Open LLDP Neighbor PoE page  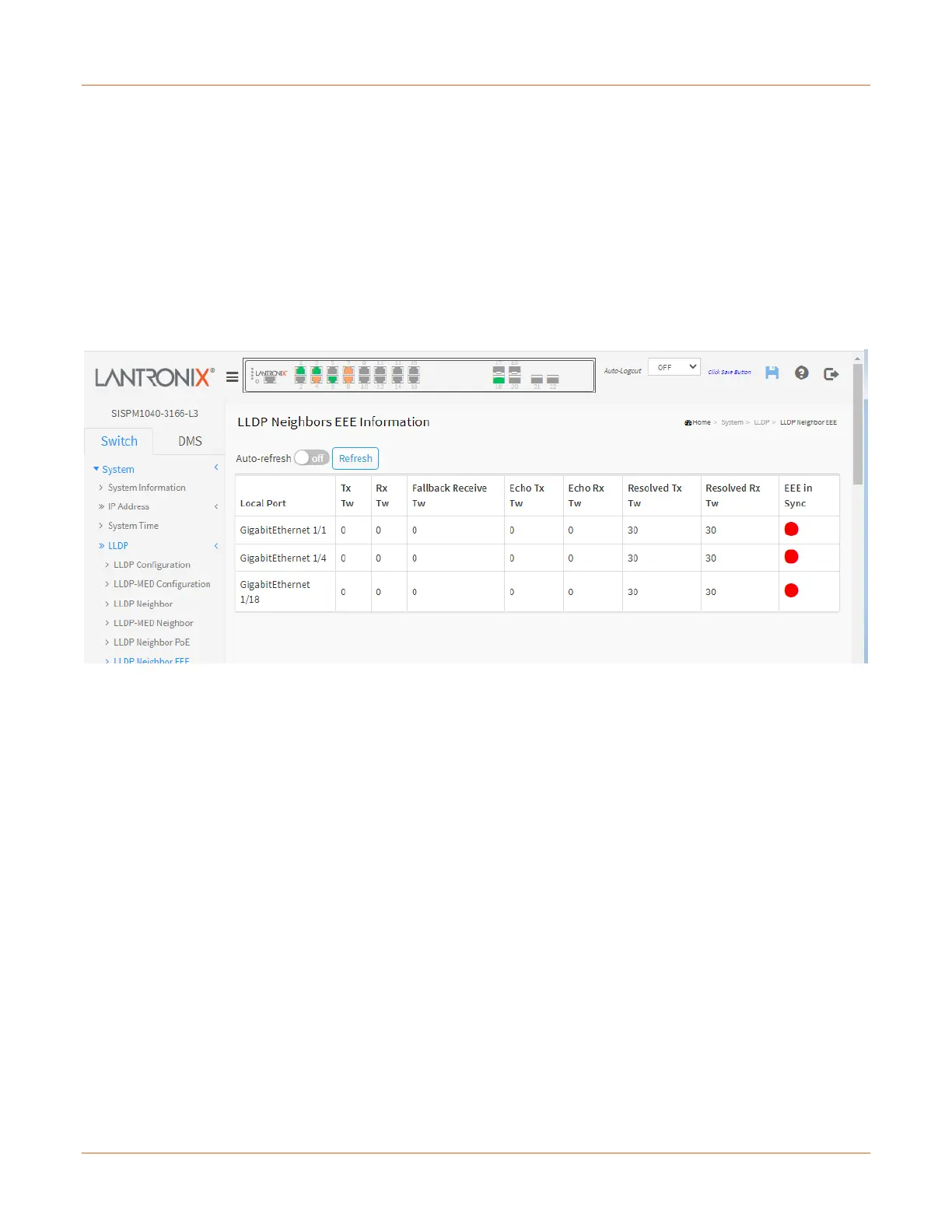pyautogui.click(x=152, y=642)
